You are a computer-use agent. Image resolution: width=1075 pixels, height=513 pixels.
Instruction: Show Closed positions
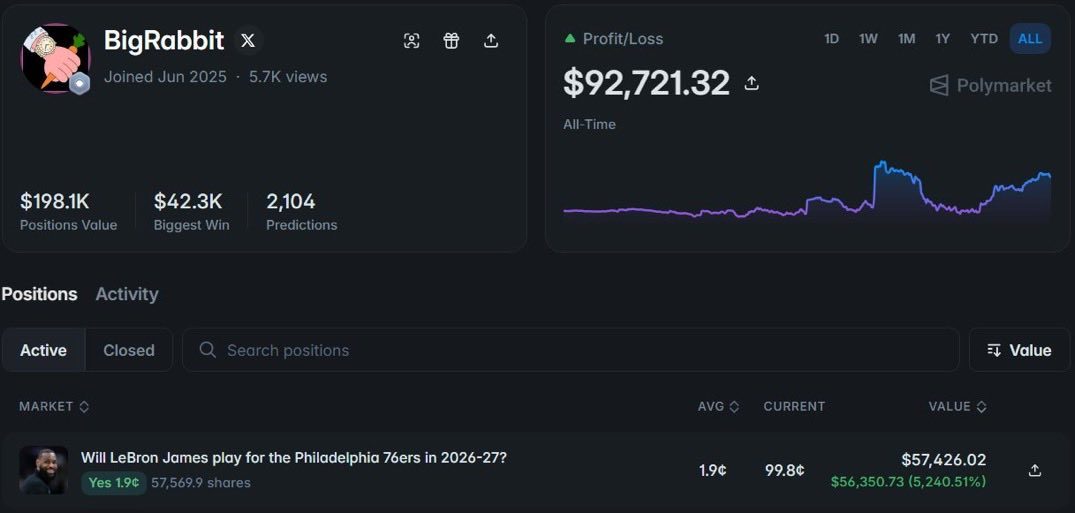click(x=129, y=350)
